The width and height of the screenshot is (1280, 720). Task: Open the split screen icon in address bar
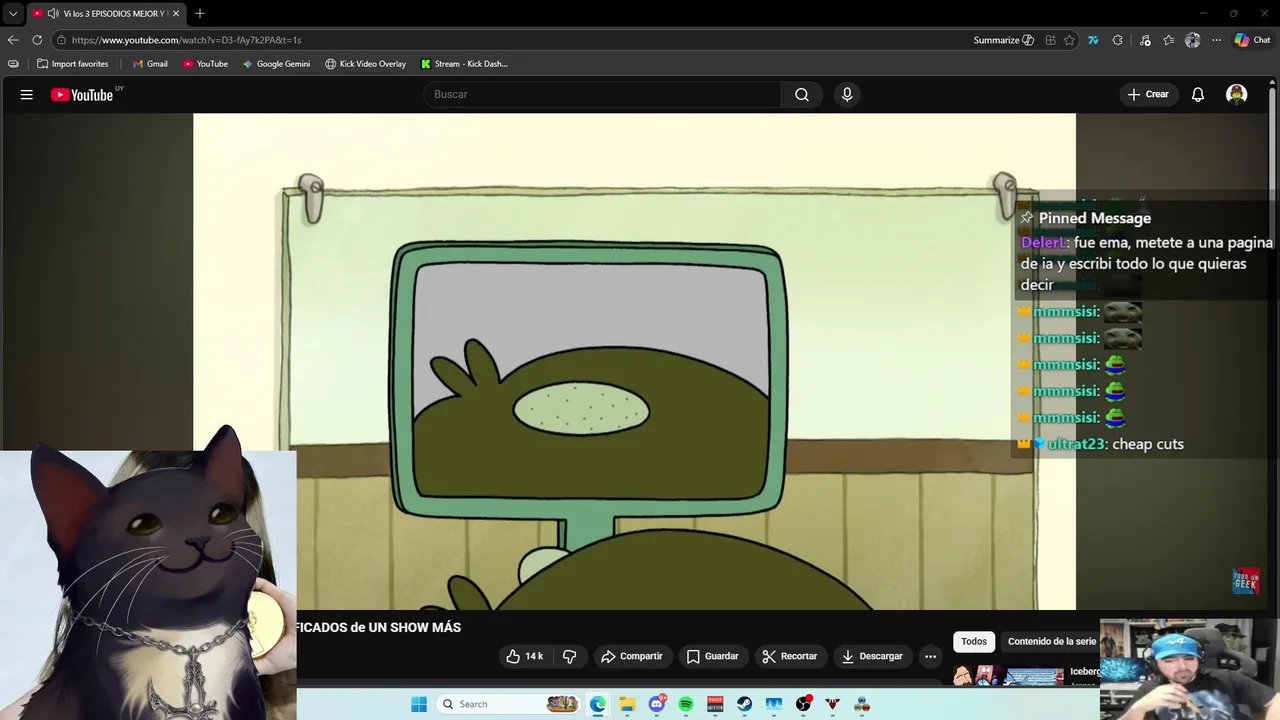click(1050, 40)
